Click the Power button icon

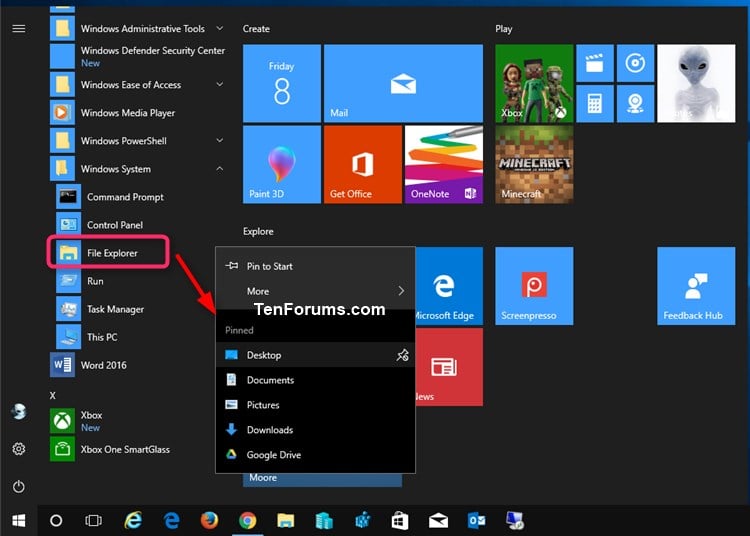coord(19,487)
